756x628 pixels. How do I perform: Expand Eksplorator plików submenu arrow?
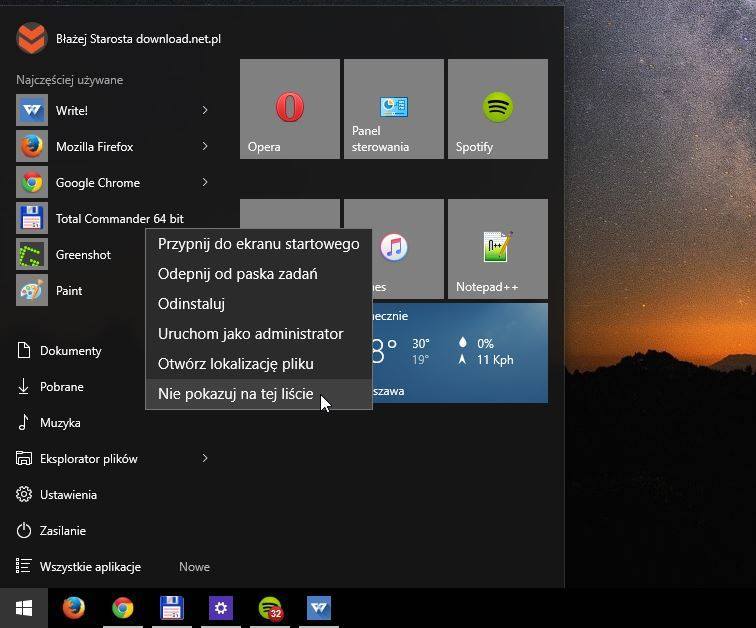point(205,458)
